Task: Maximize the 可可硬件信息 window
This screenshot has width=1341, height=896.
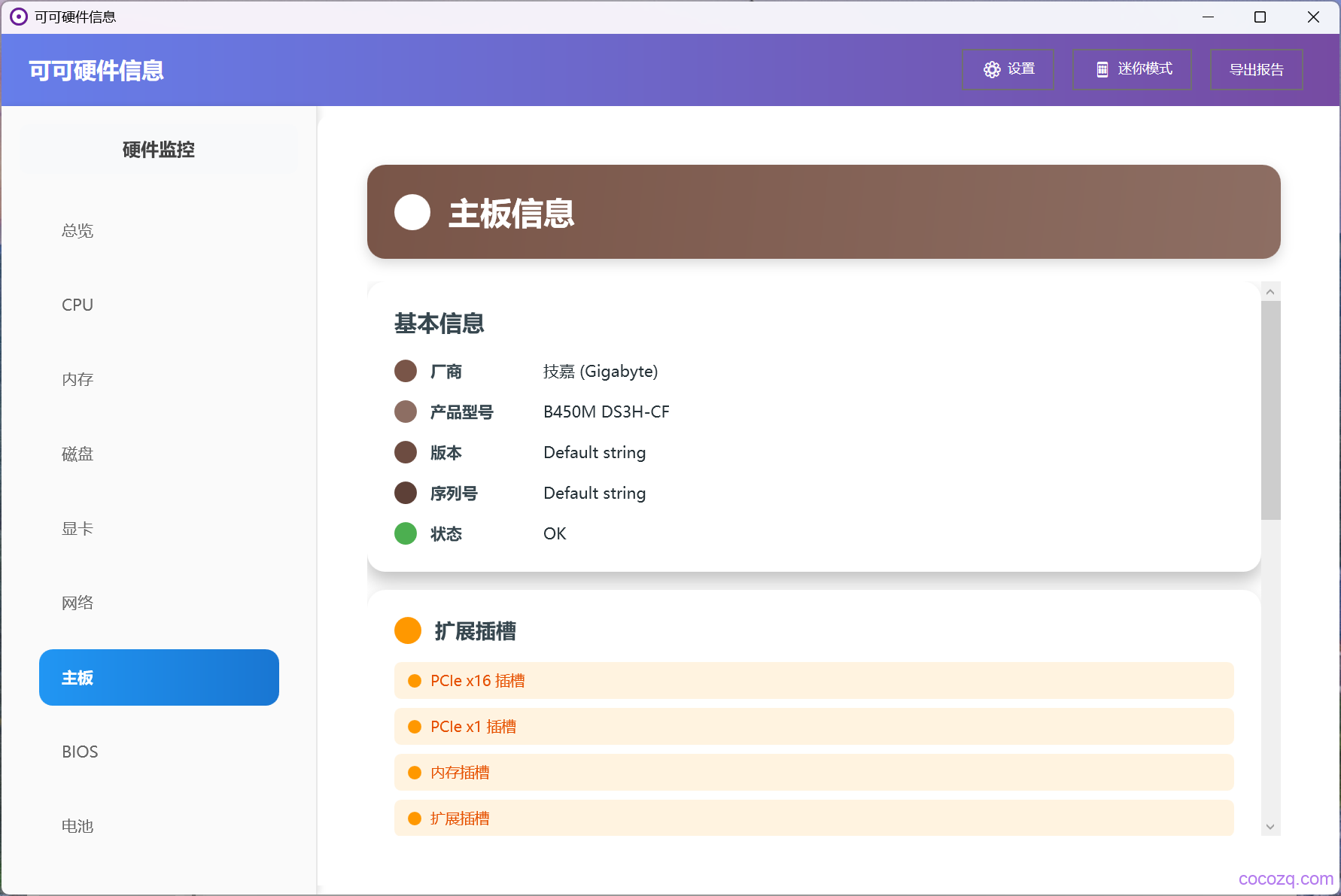Action: (x=1260, y=17)
